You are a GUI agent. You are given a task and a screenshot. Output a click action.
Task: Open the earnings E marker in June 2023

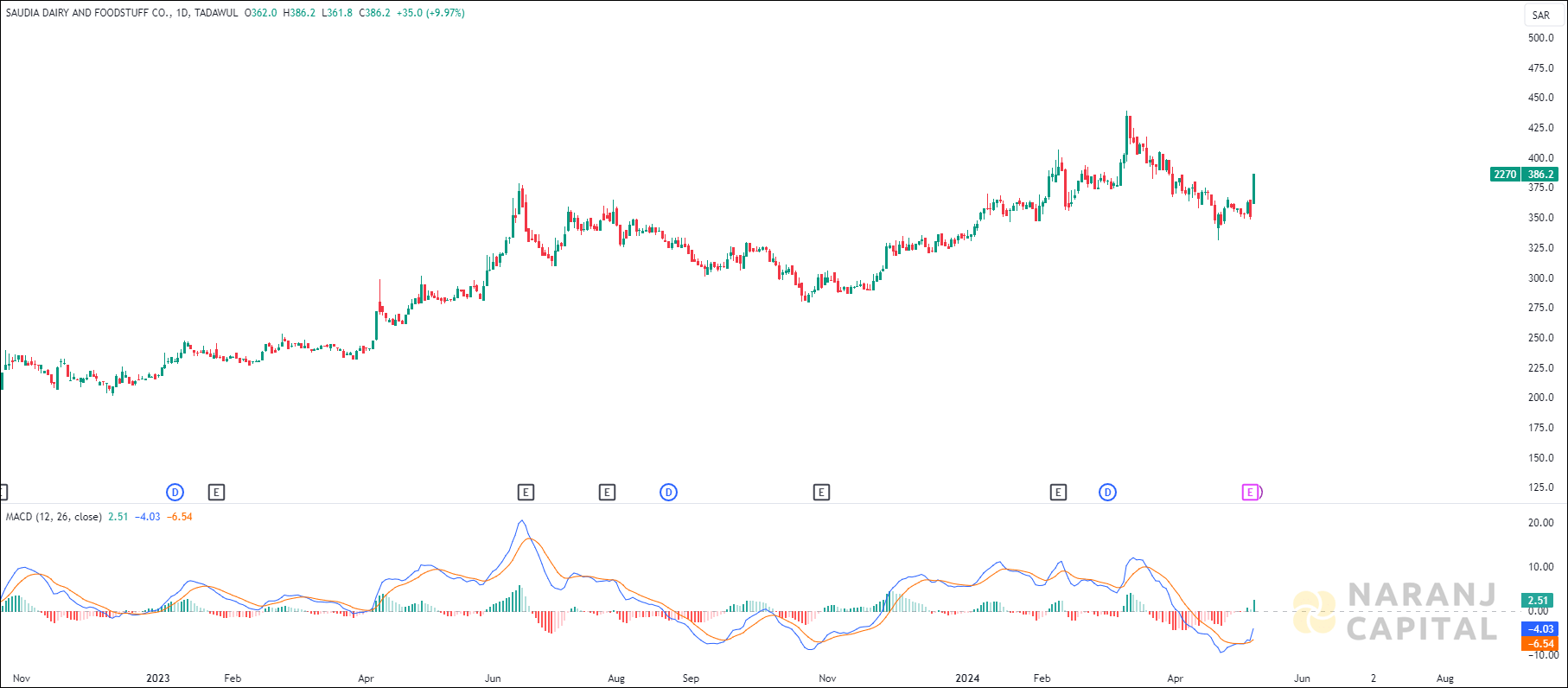pyautogui.click(x=526, y=493)
